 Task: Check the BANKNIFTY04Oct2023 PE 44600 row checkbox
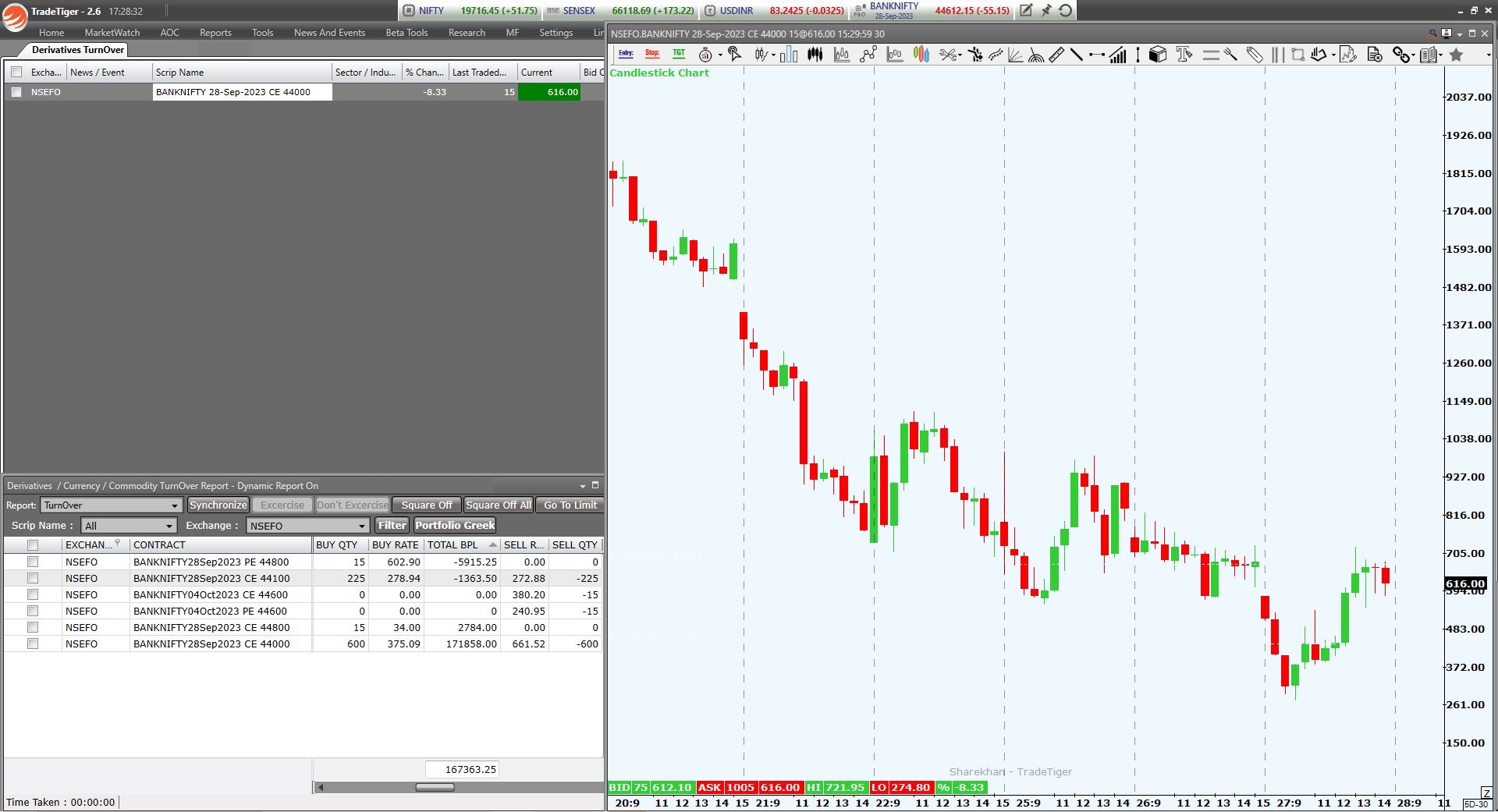click(x=33, y=611)
